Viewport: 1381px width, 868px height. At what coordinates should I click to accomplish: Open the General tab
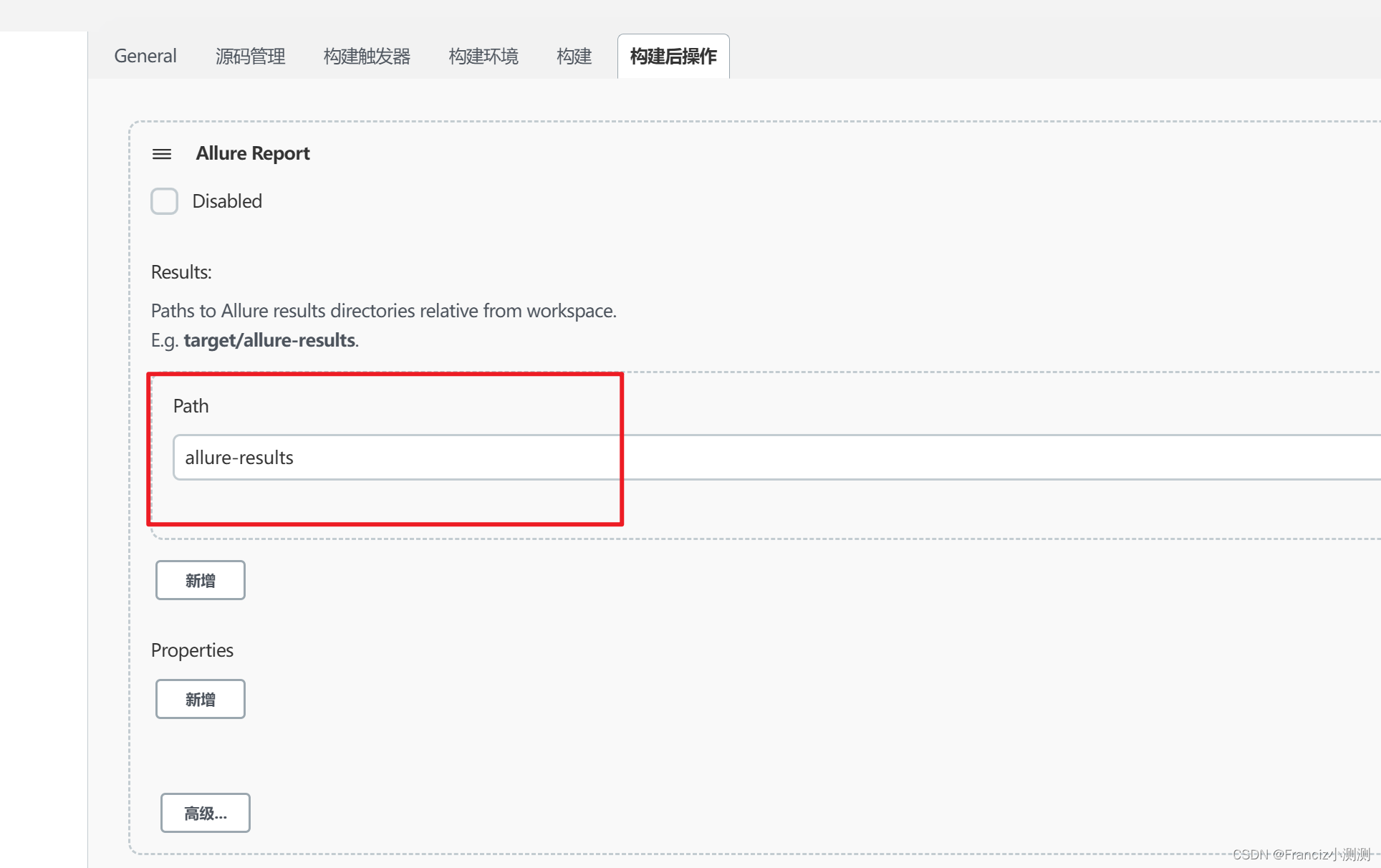(145, 56)
